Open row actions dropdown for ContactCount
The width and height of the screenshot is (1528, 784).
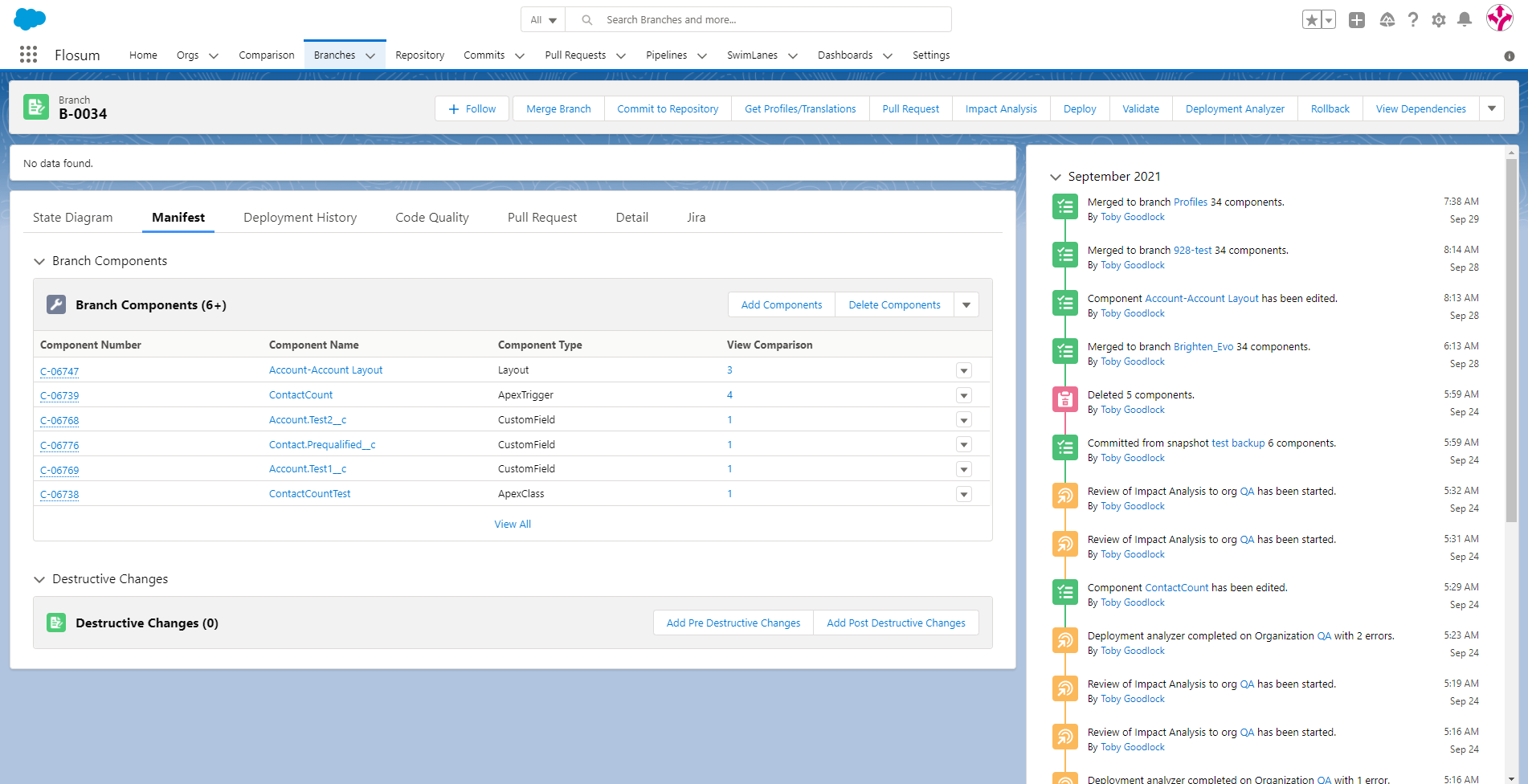(964, 395)
